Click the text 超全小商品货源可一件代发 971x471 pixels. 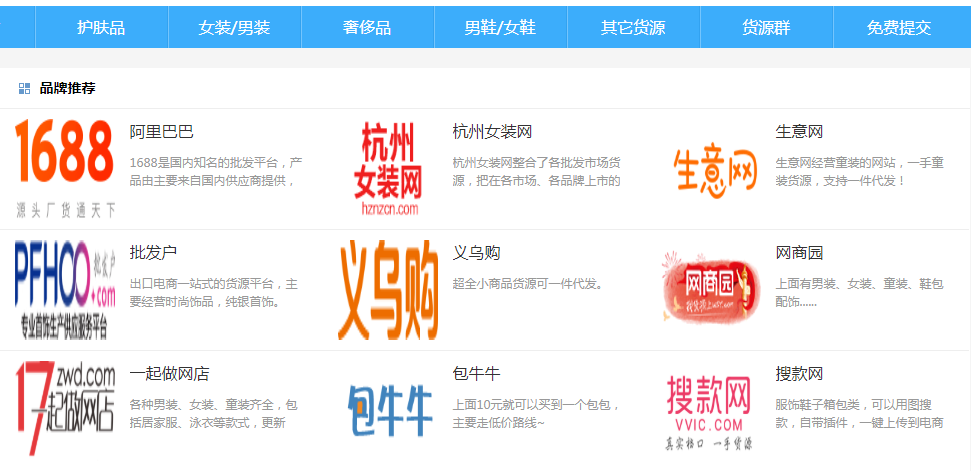528,284
